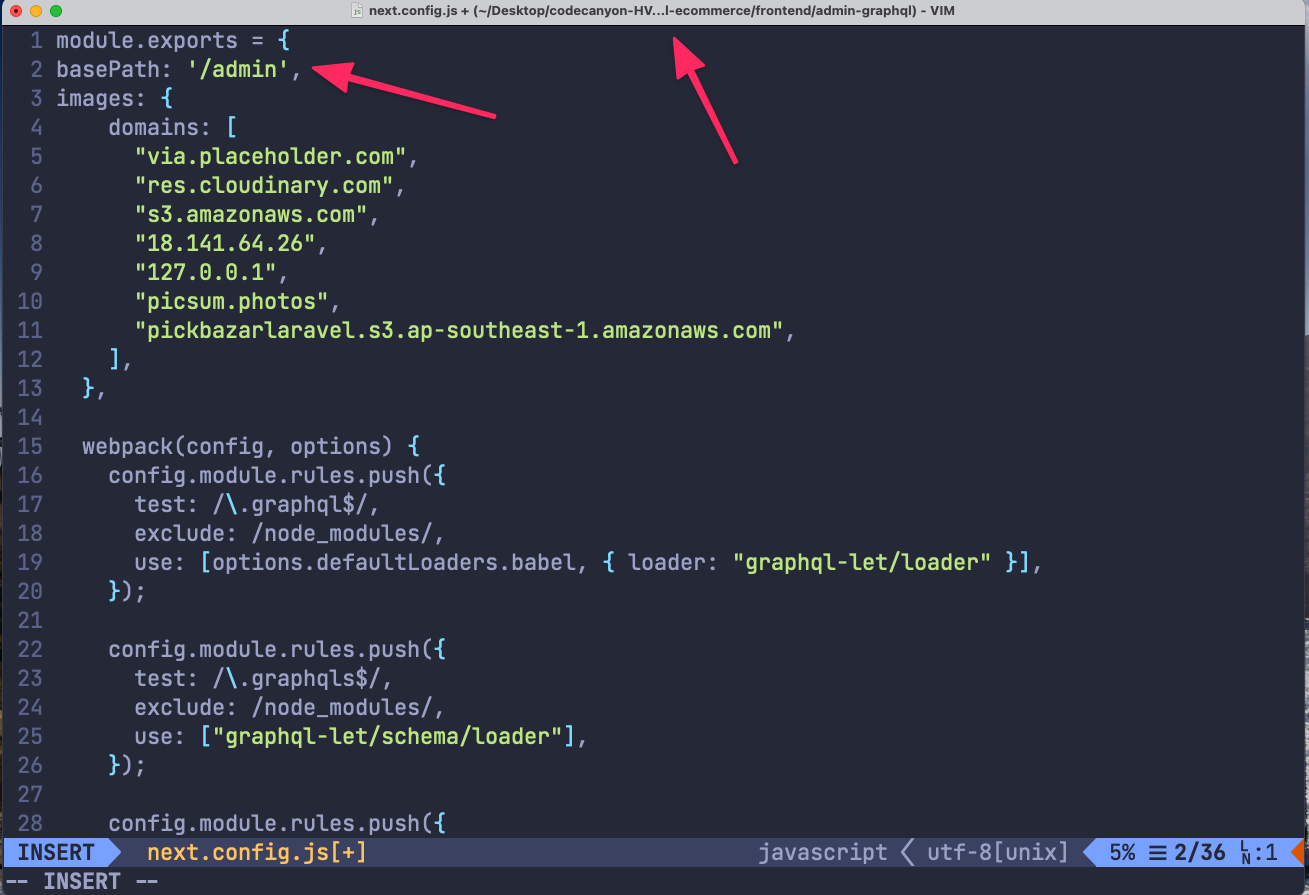Click the utf-8[unix] encoding label
This screenshot has height=895, width=1309.
tap(998, 853)
